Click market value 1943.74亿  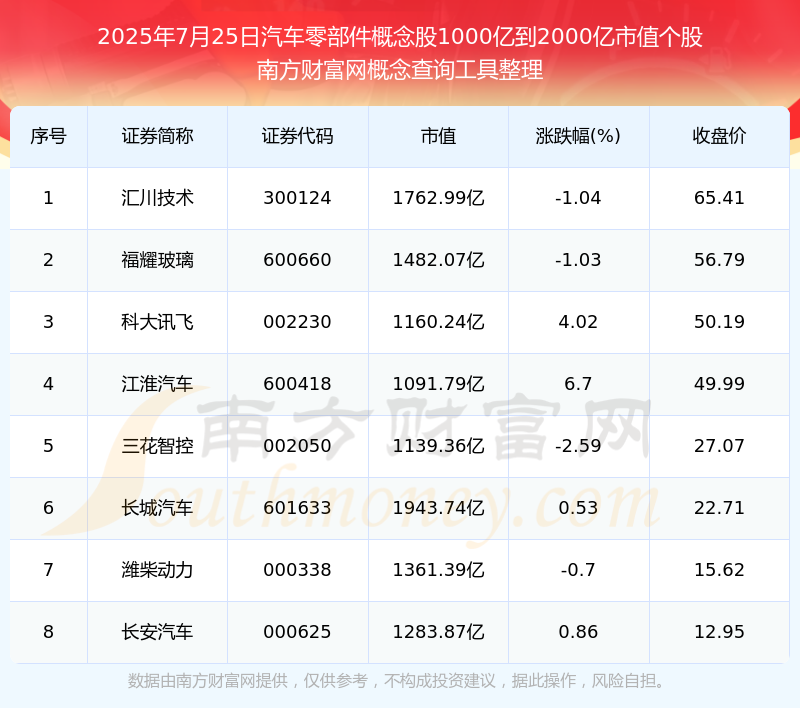[438, 508]
